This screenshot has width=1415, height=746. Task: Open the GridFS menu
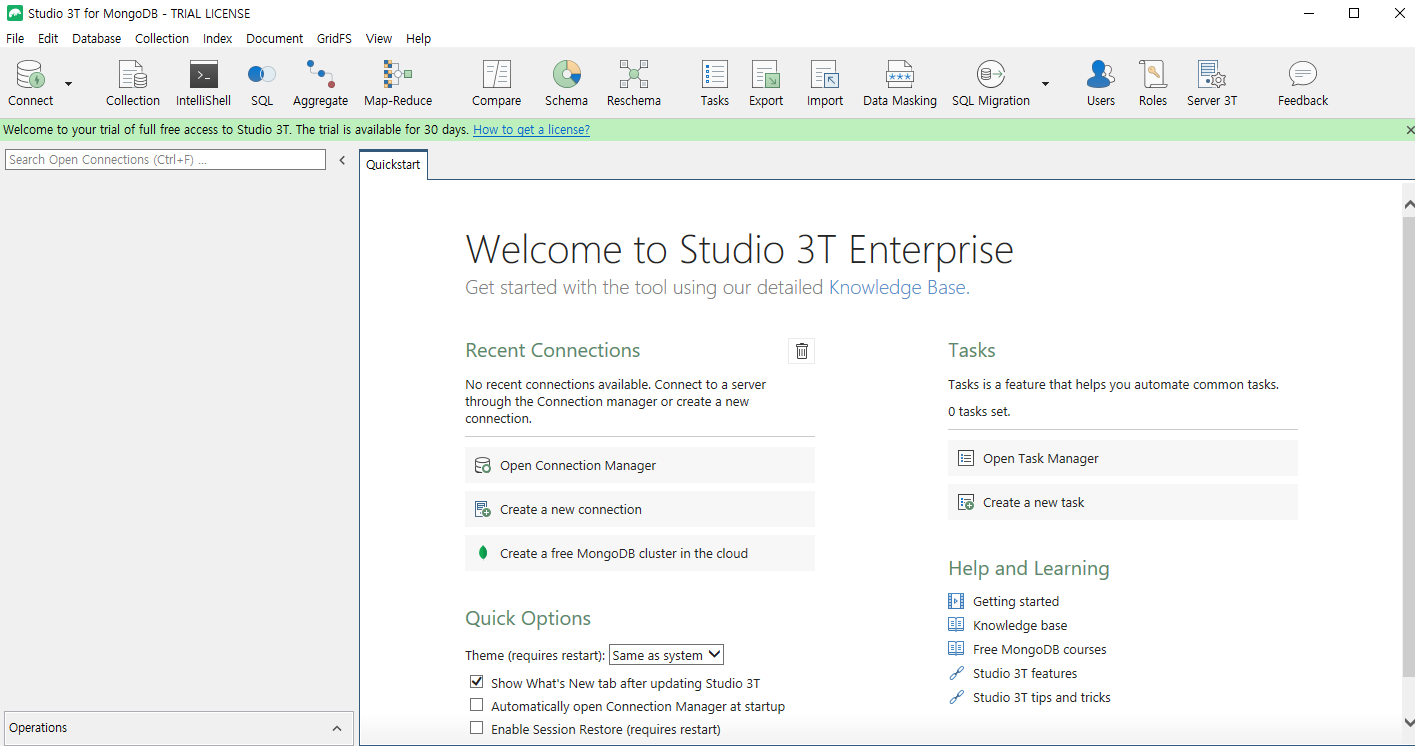pos(334,38)
